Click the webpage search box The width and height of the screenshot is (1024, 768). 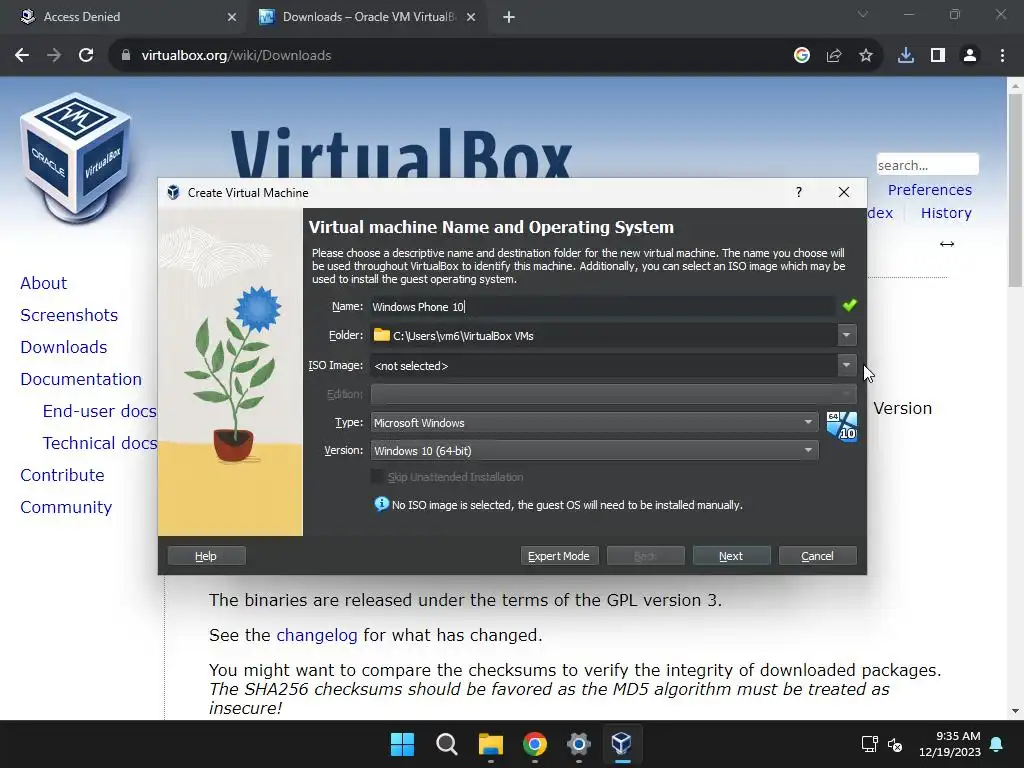[927, 165]
